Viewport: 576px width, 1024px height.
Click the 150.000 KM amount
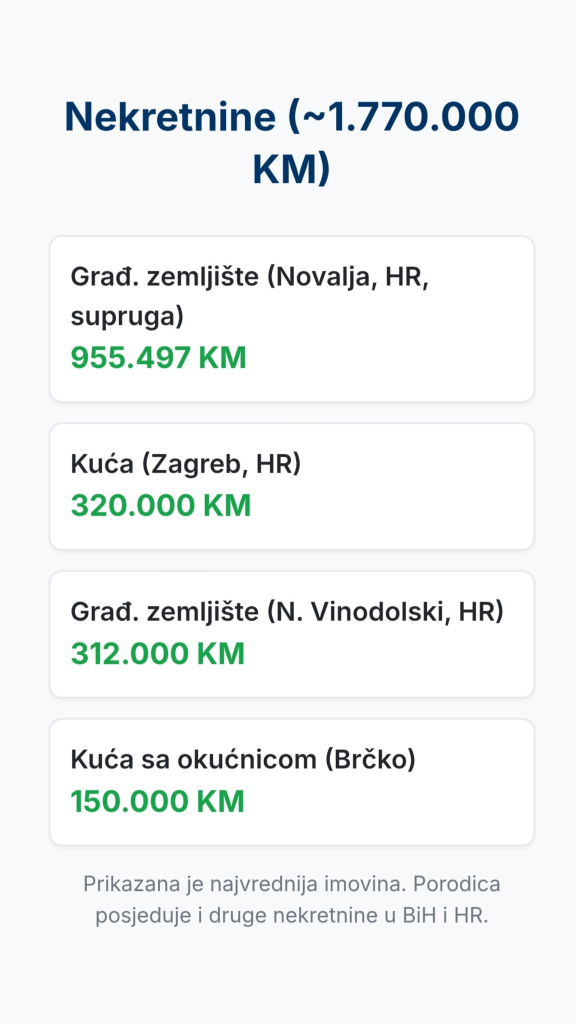(157, 801)
